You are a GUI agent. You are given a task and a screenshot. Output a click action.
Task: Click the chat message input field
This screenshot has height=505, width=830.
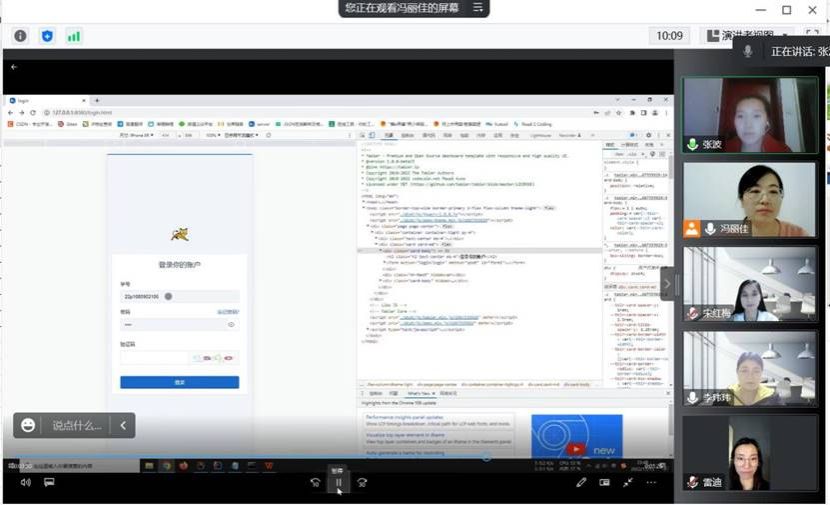[x=77, y=425]
